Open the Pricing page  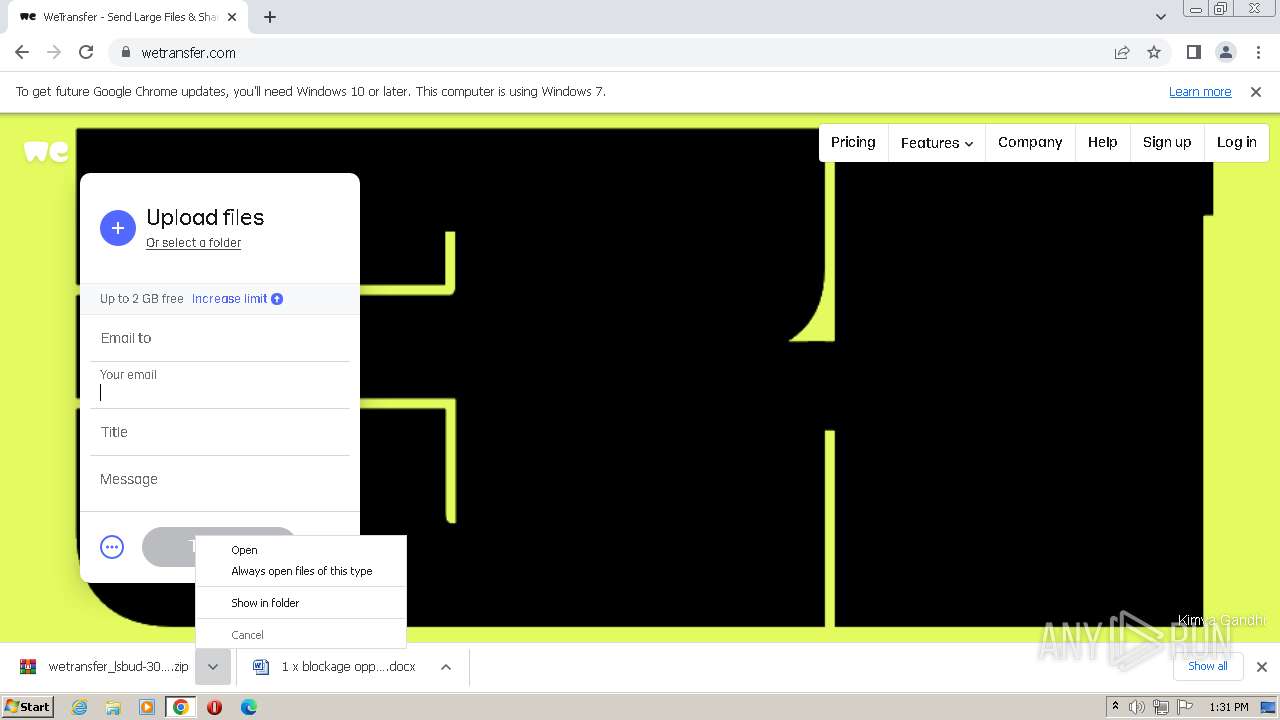(x=853, y=143)
